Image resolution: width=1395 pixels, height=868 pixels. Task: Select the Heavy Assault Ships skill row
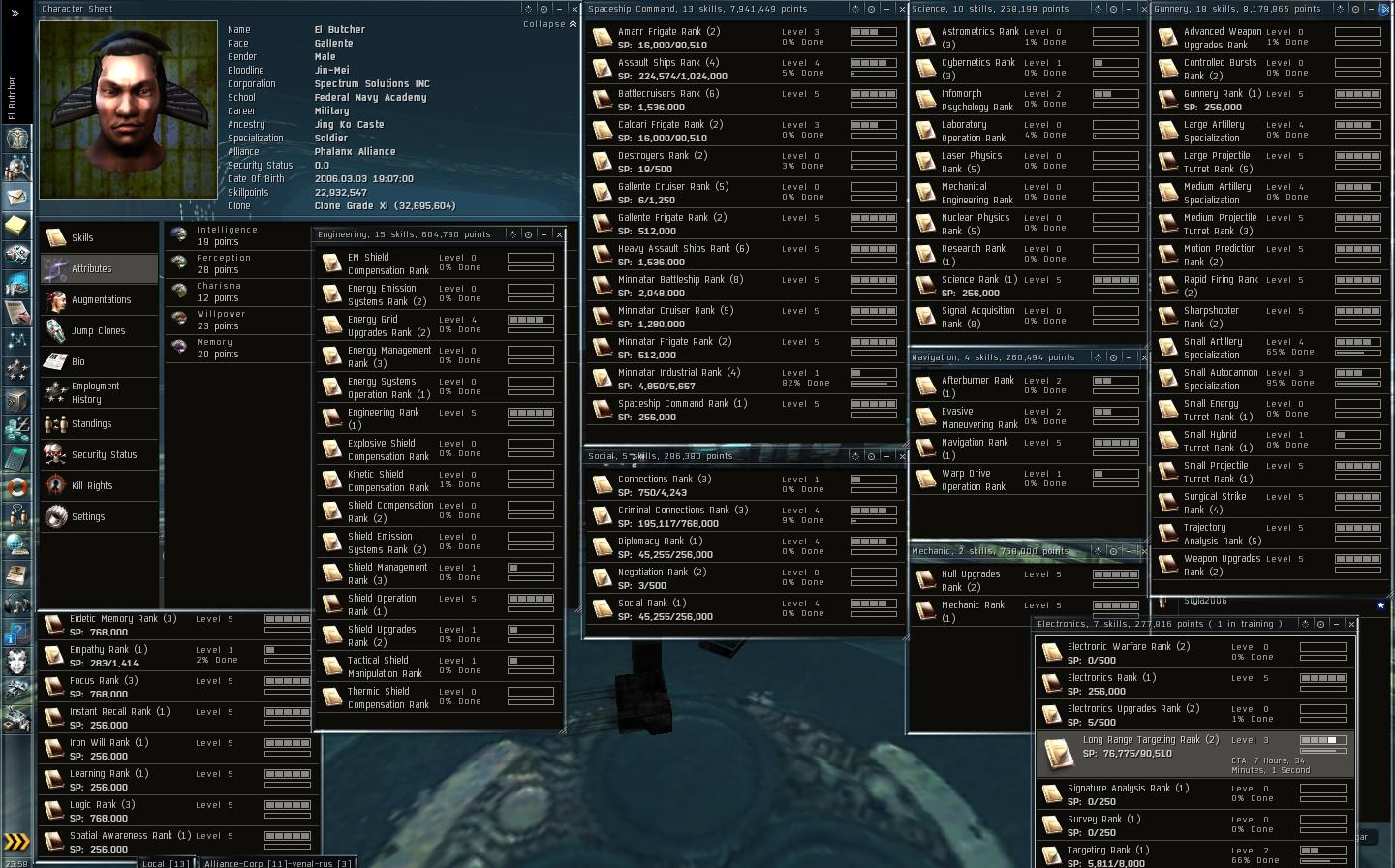click(x=744, y=255)
